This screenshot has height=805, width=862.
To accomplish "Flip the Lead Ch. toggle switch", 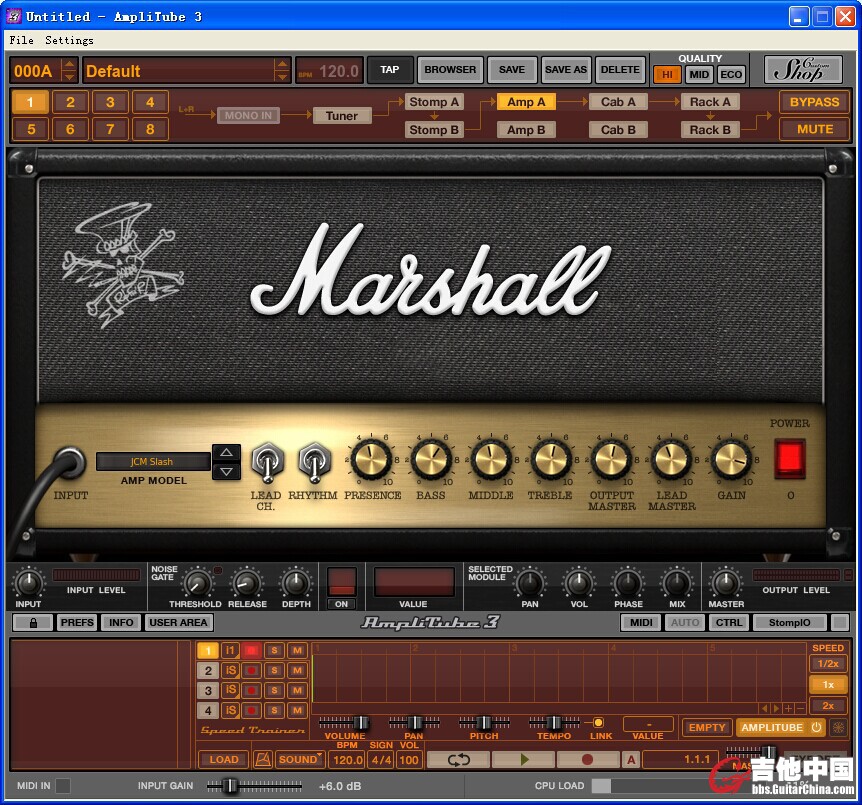I will click(x=267, y=461).
